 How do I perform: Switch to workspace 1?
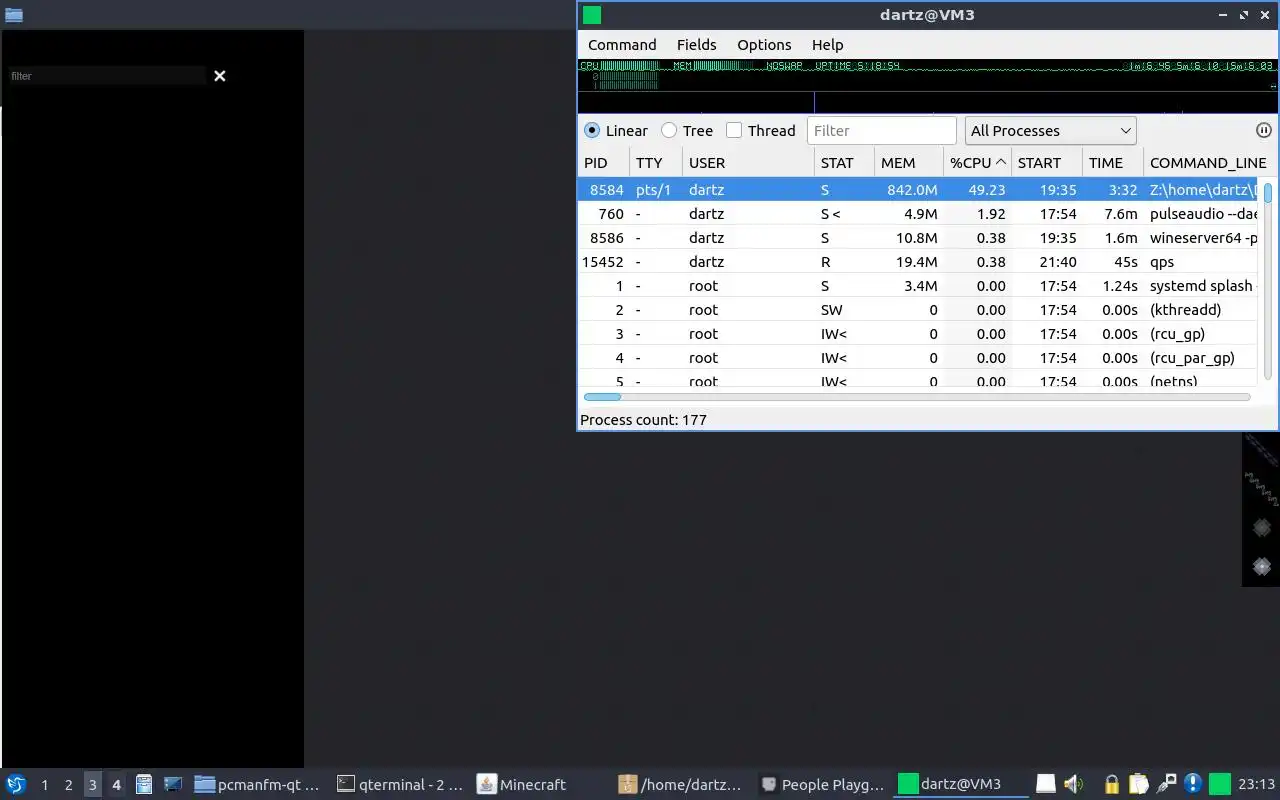coord(44,784)
